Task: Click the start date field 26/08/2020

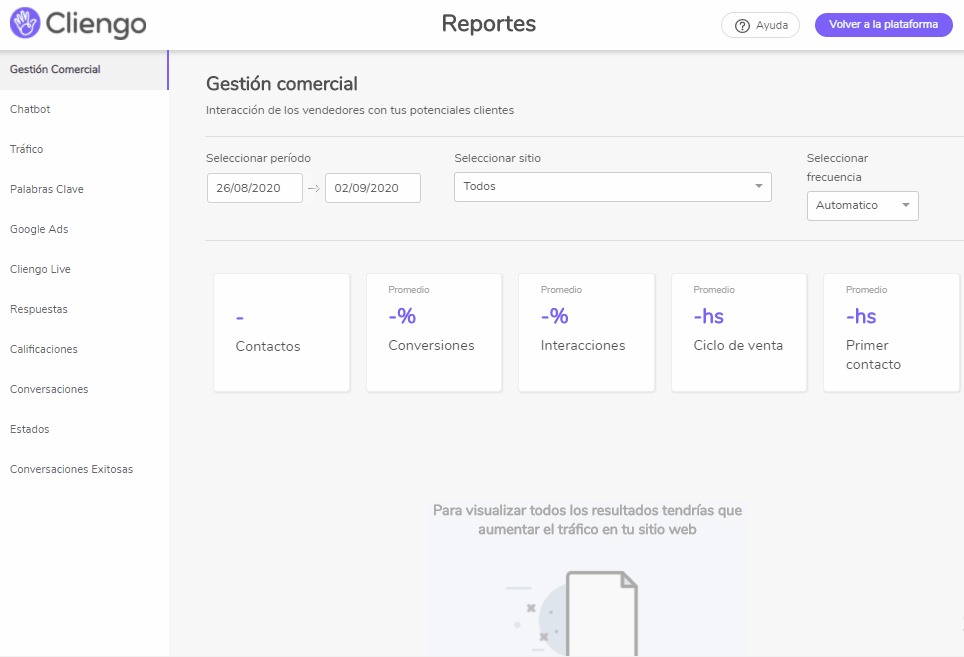Action: click(254, 187)
